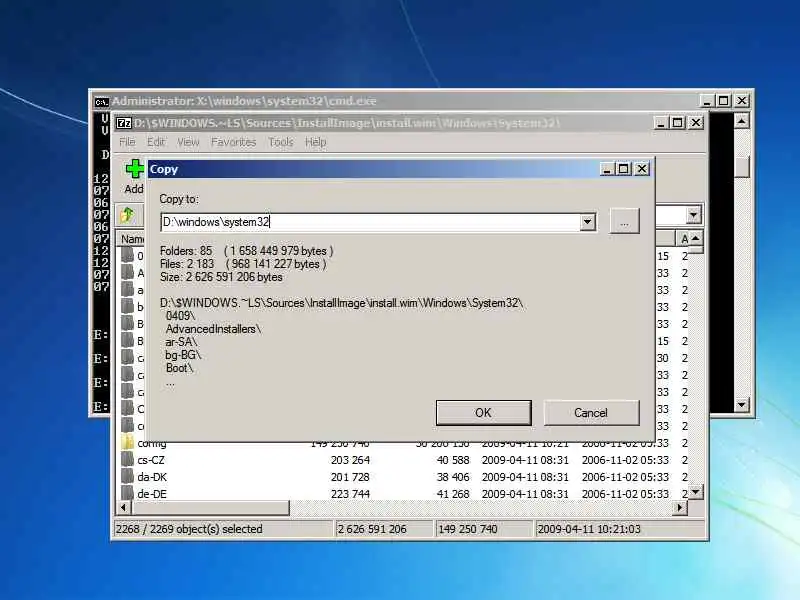Click packed size 40 588

[x=453, y=460]
